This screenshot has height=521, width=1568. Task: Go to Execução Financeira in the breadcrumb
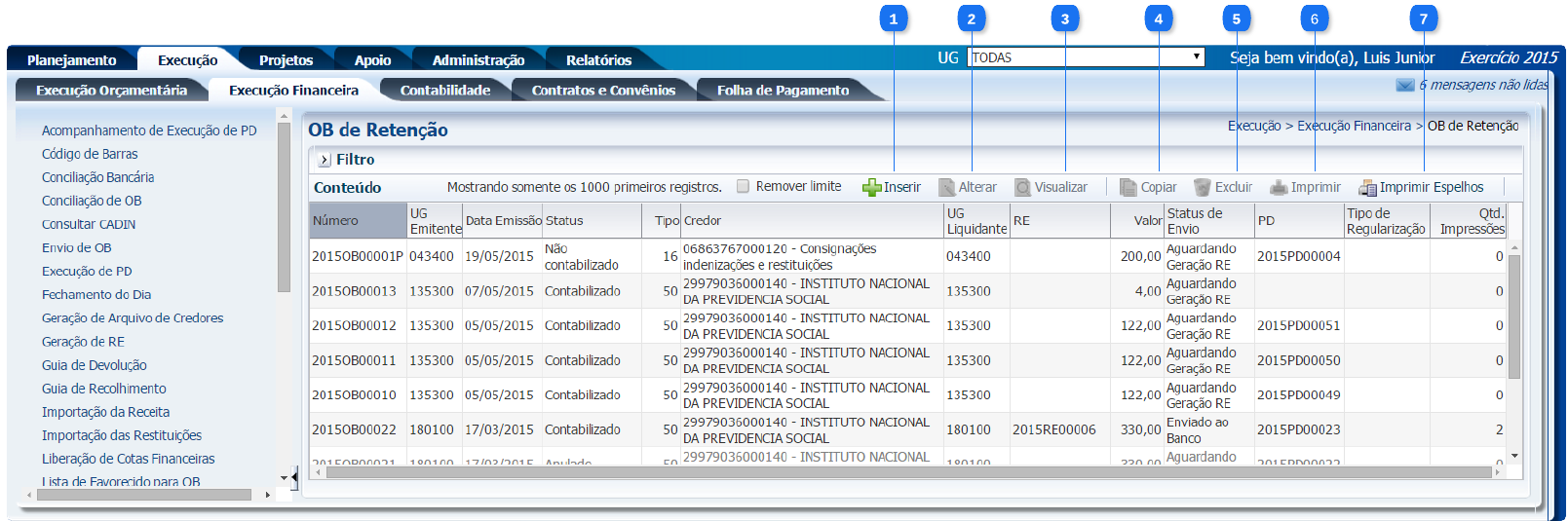[1354, 126]
